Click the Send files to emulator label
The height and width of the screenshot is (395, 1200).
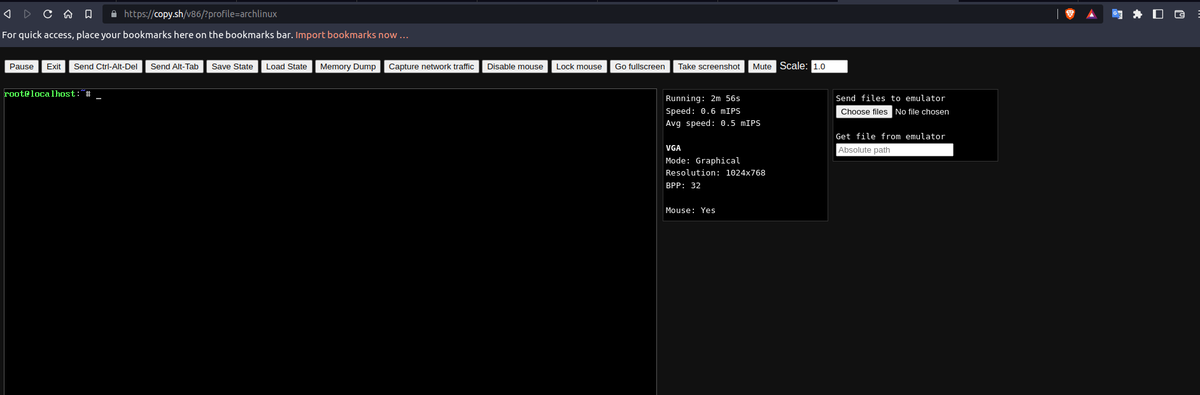click(x=890, y=98)
